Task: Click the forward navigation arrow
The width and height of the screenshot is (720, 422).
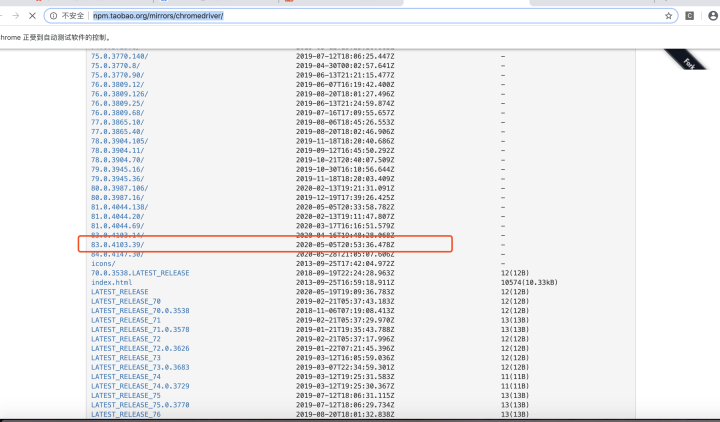Action: click(x=16, y=16)
